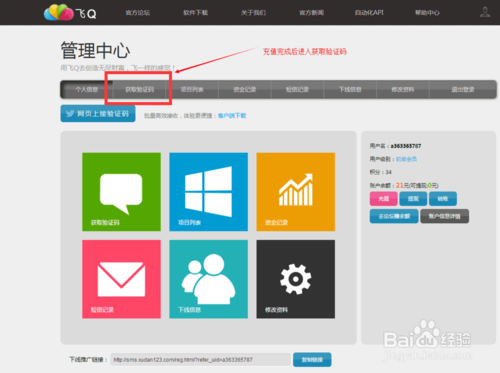Open the orange 资金记录 chart tile

pyautogui.click(x=295, y=192)
